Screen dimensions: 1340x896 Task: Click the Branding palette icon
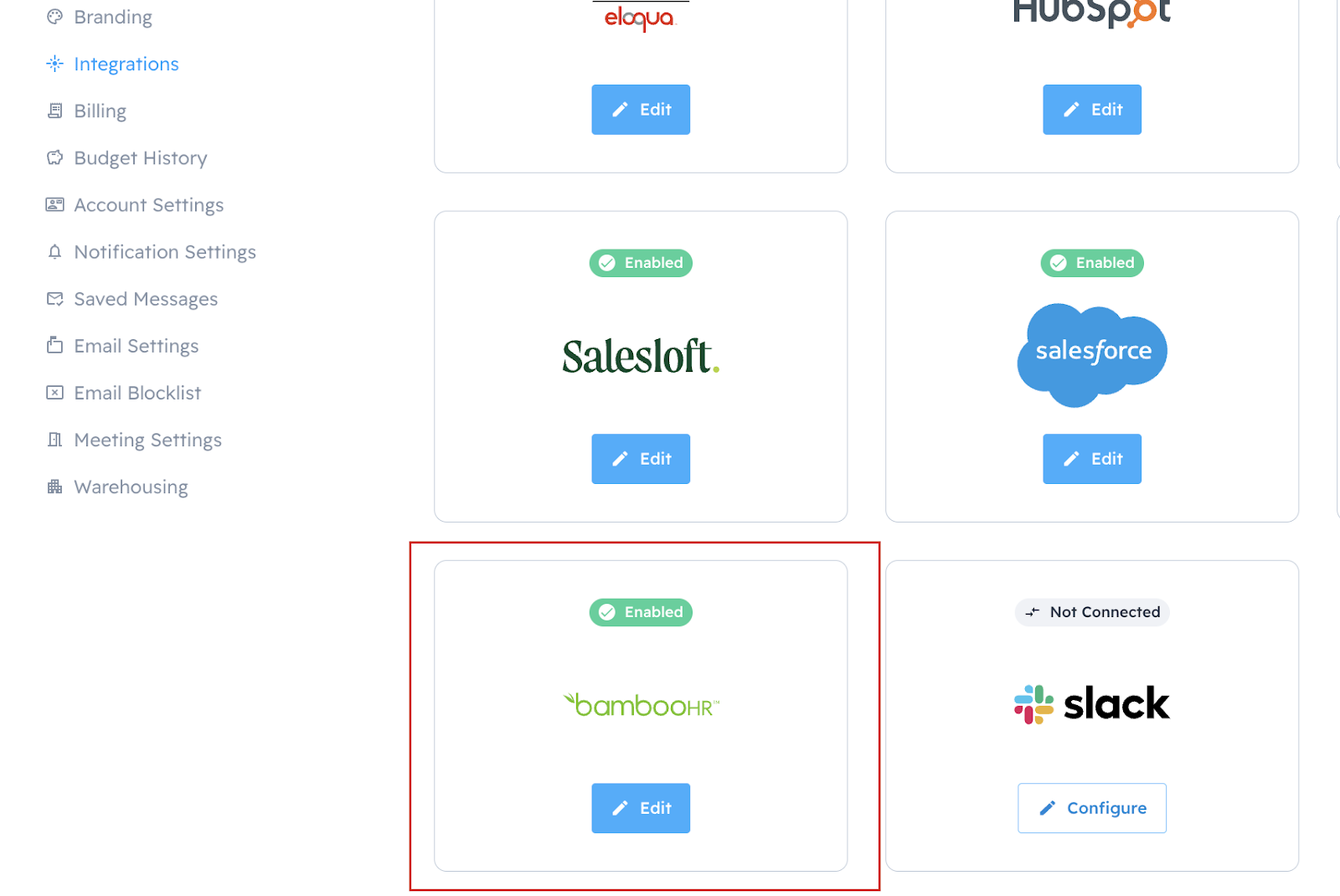(x=54, y=17)
